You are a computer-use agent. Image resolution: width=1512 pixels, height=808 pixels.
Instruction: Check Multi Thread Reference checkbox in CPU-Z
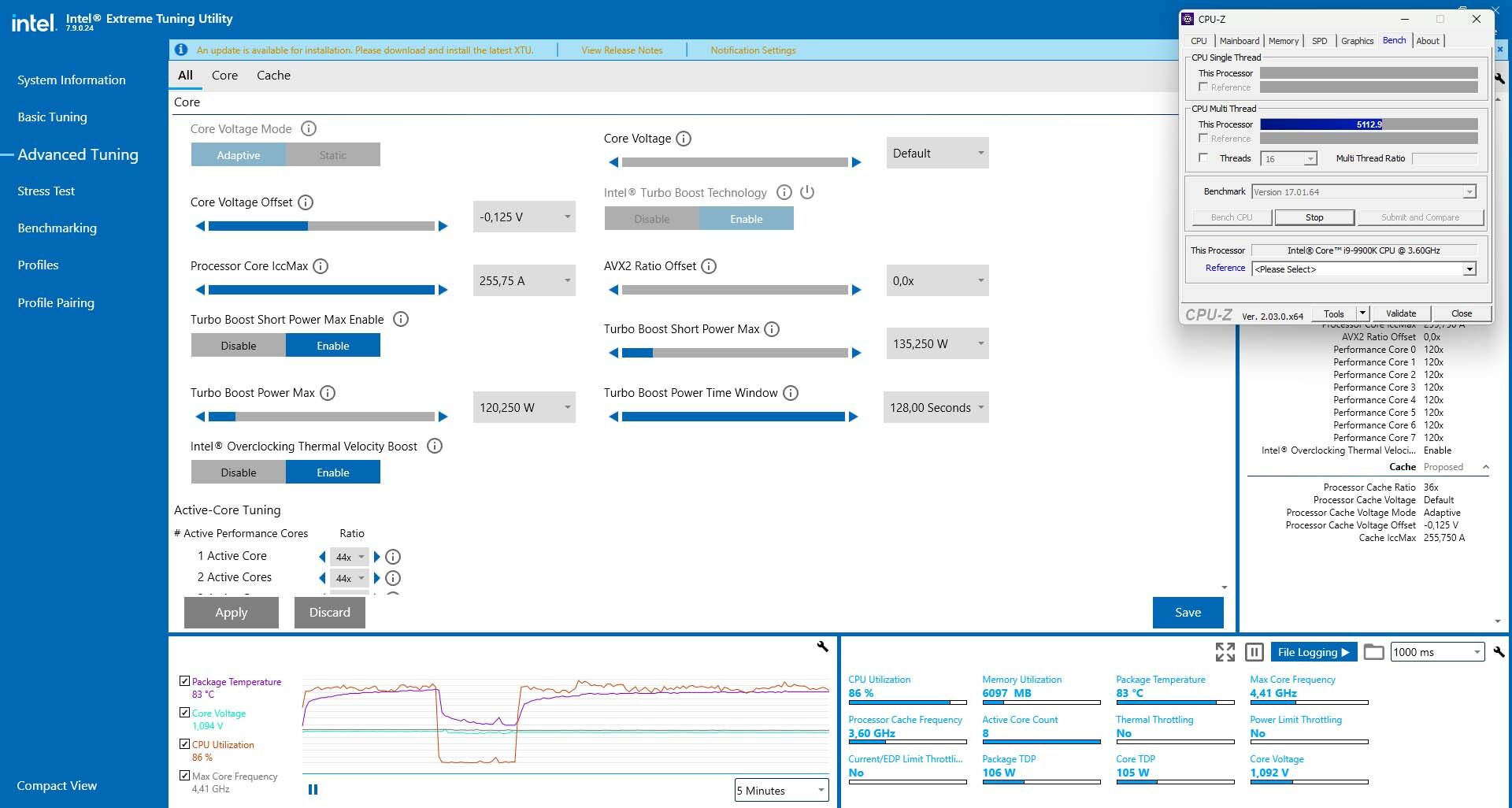[1203, 138]
